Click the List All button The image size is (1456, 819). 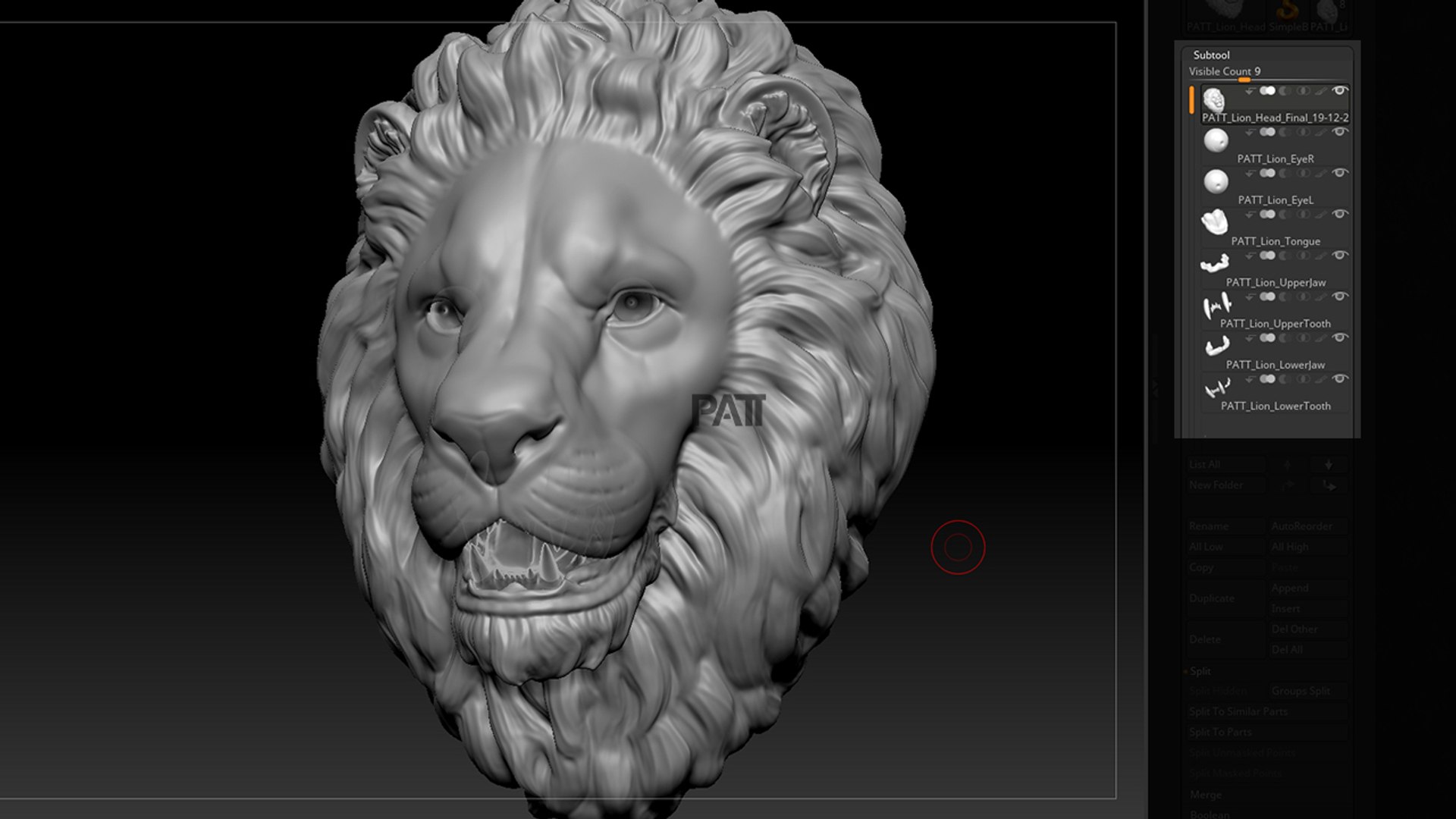tap(1225, 464)
